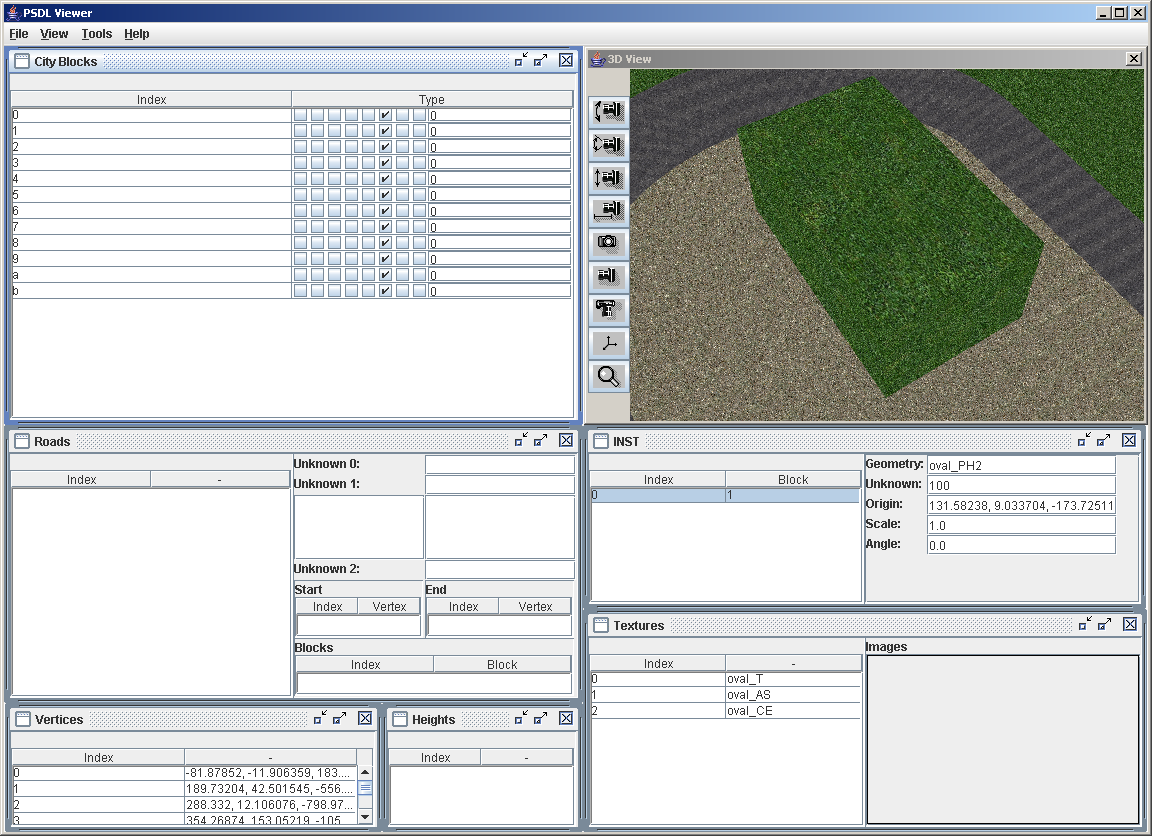Click the plain camera icon below the snapshot icon

tap(609, 277)
